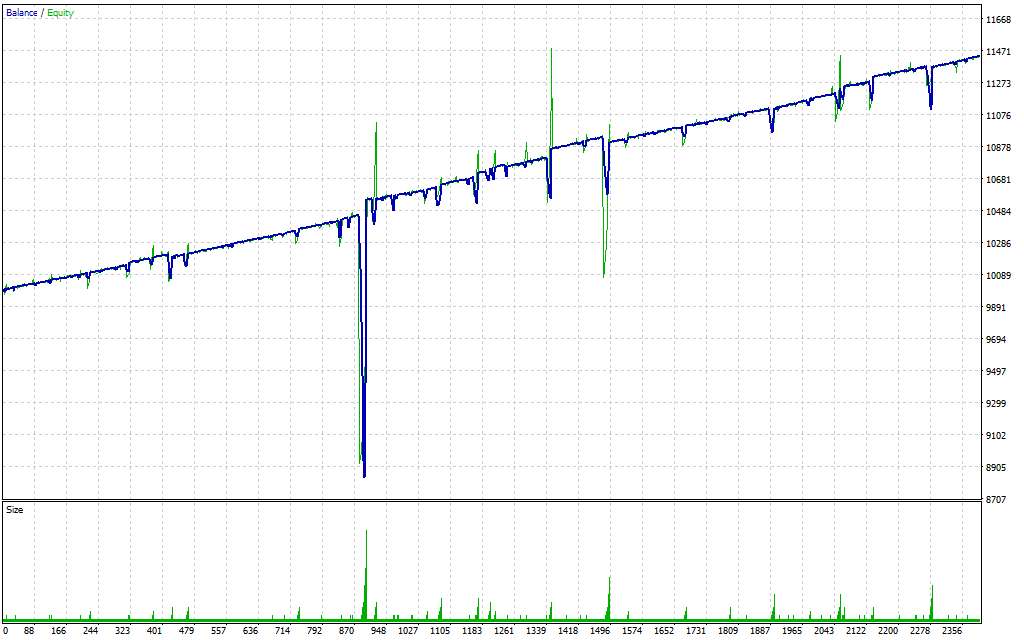The image size is (1024, 640).
Task: Select the 8707 value on the price axis
Action: [x=998, y=499]
